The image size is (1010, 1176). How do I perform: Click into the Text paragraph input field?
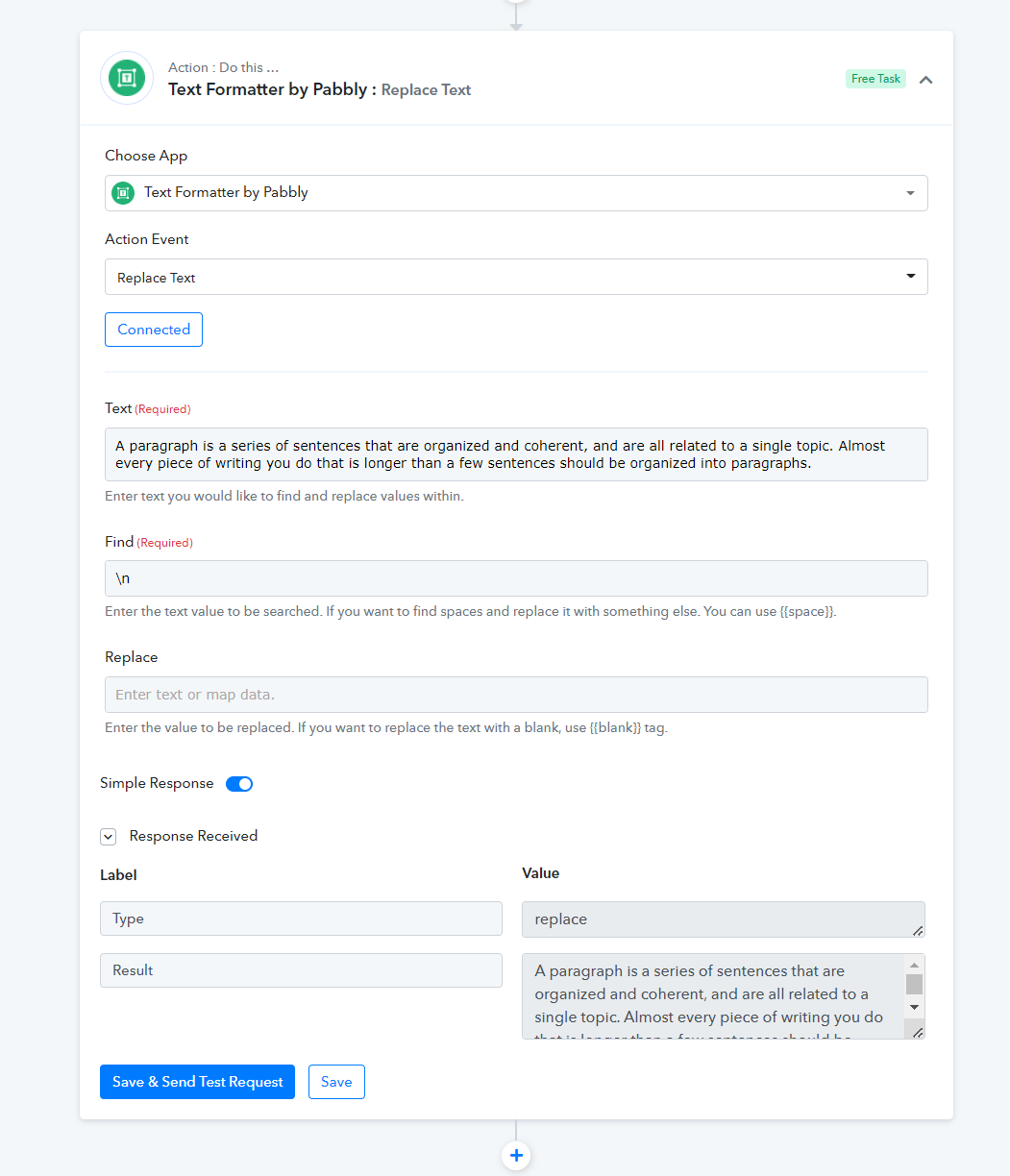(516, 454)
